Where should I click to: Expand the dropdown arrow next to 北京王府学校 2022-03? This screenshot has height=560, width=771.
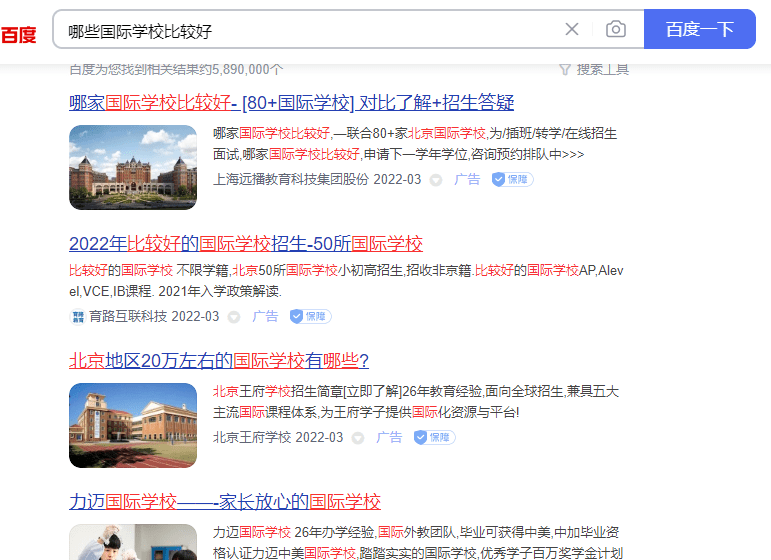tap(358, 438)
